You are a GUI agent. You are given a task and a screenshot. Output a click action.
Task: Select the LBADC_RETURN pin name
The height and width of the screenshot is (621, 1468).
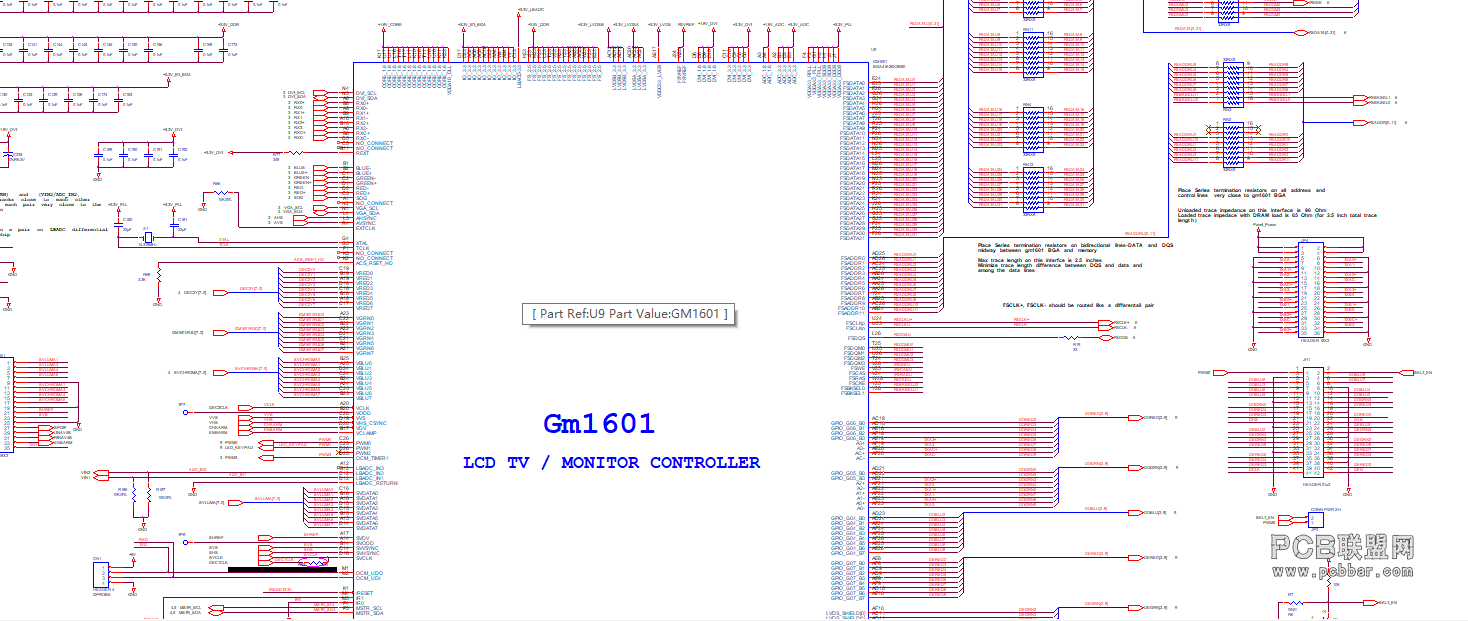376,483
